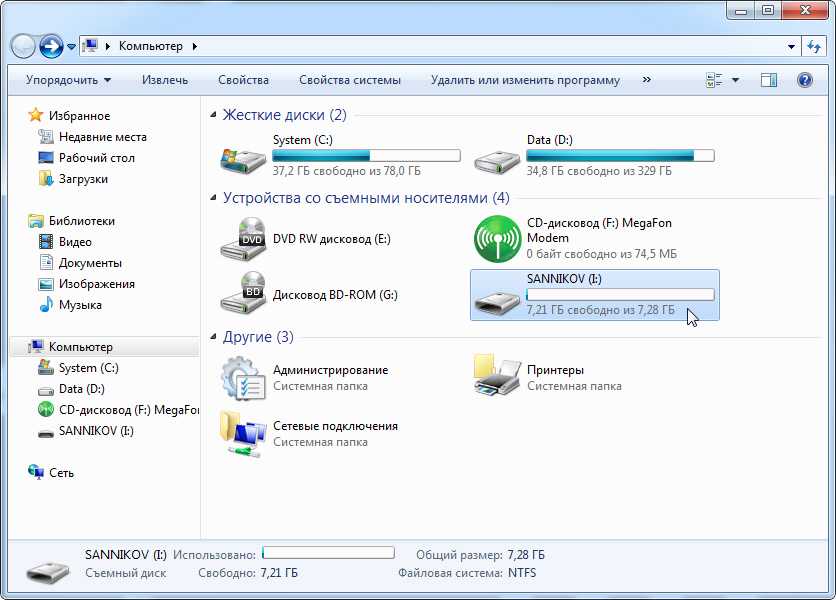Screen dimensions: 836x600
Task: Click the Изображения library icon
Action: (46, 284)
